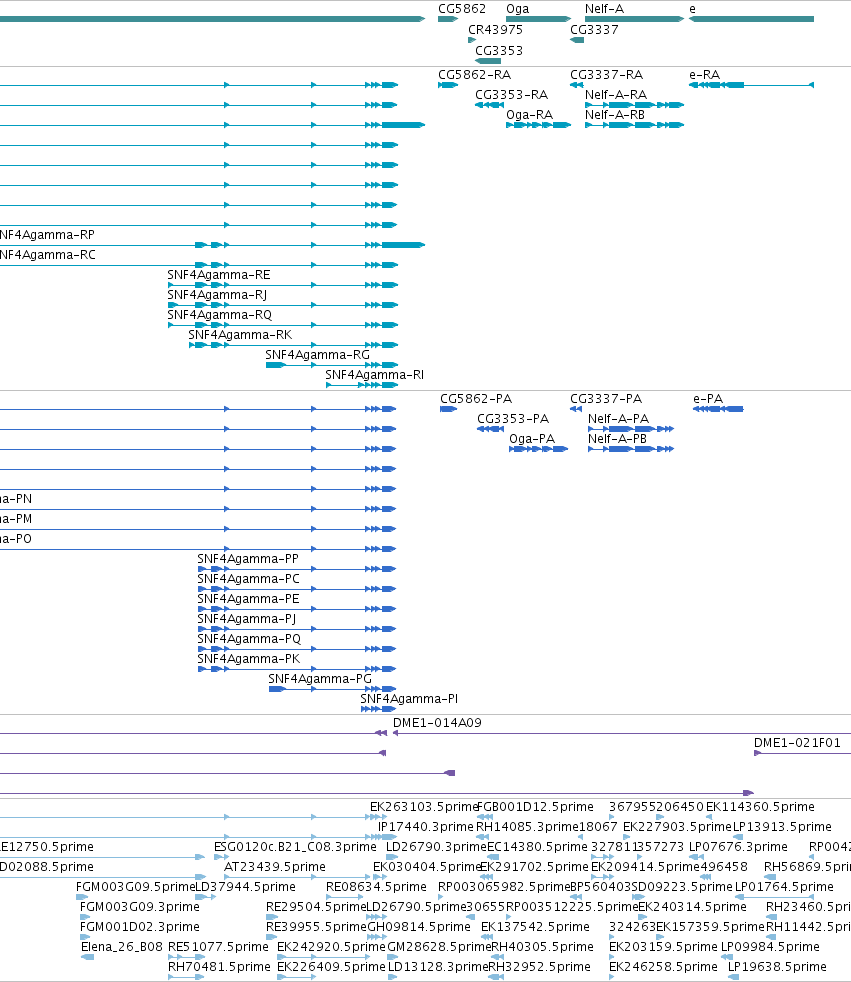The width and height of the screenshot is (851, 982).
Task: Select the CG3337-PA protein label
Action: coord(606,399)
